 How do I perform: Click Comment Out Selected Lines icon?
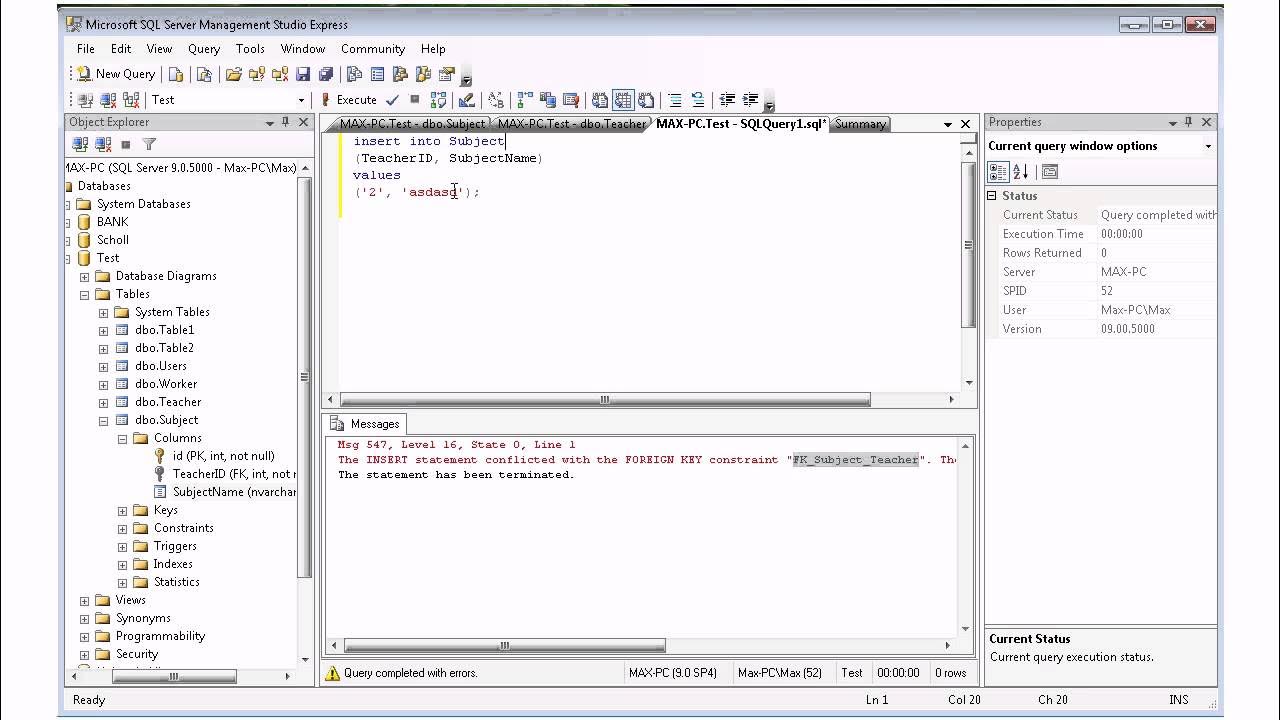tap(675, 100)
